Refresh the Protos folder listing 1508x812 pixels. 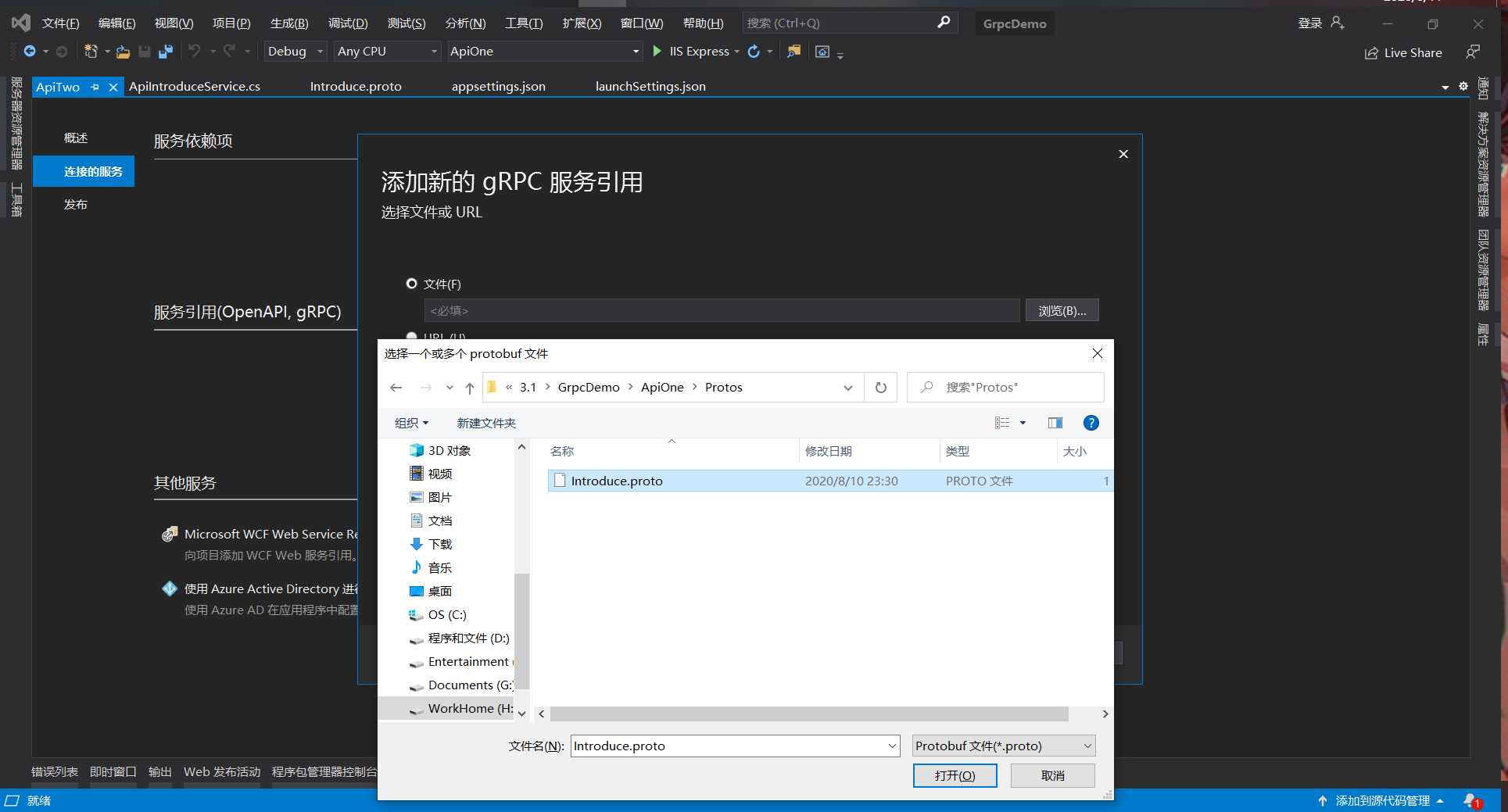(881, 388)
